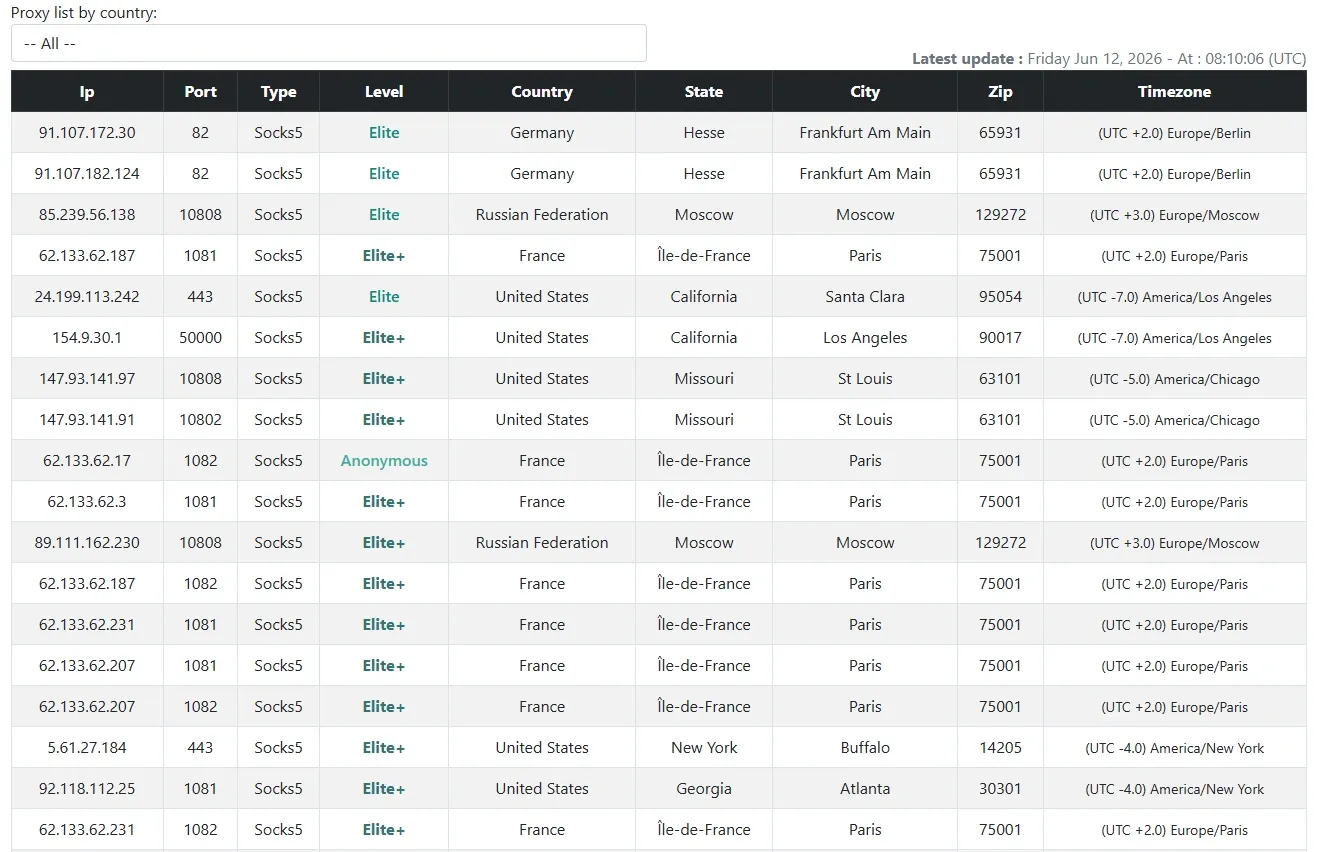Click the Los Angeles city cell
The image size is (1335, 852).
865,338
